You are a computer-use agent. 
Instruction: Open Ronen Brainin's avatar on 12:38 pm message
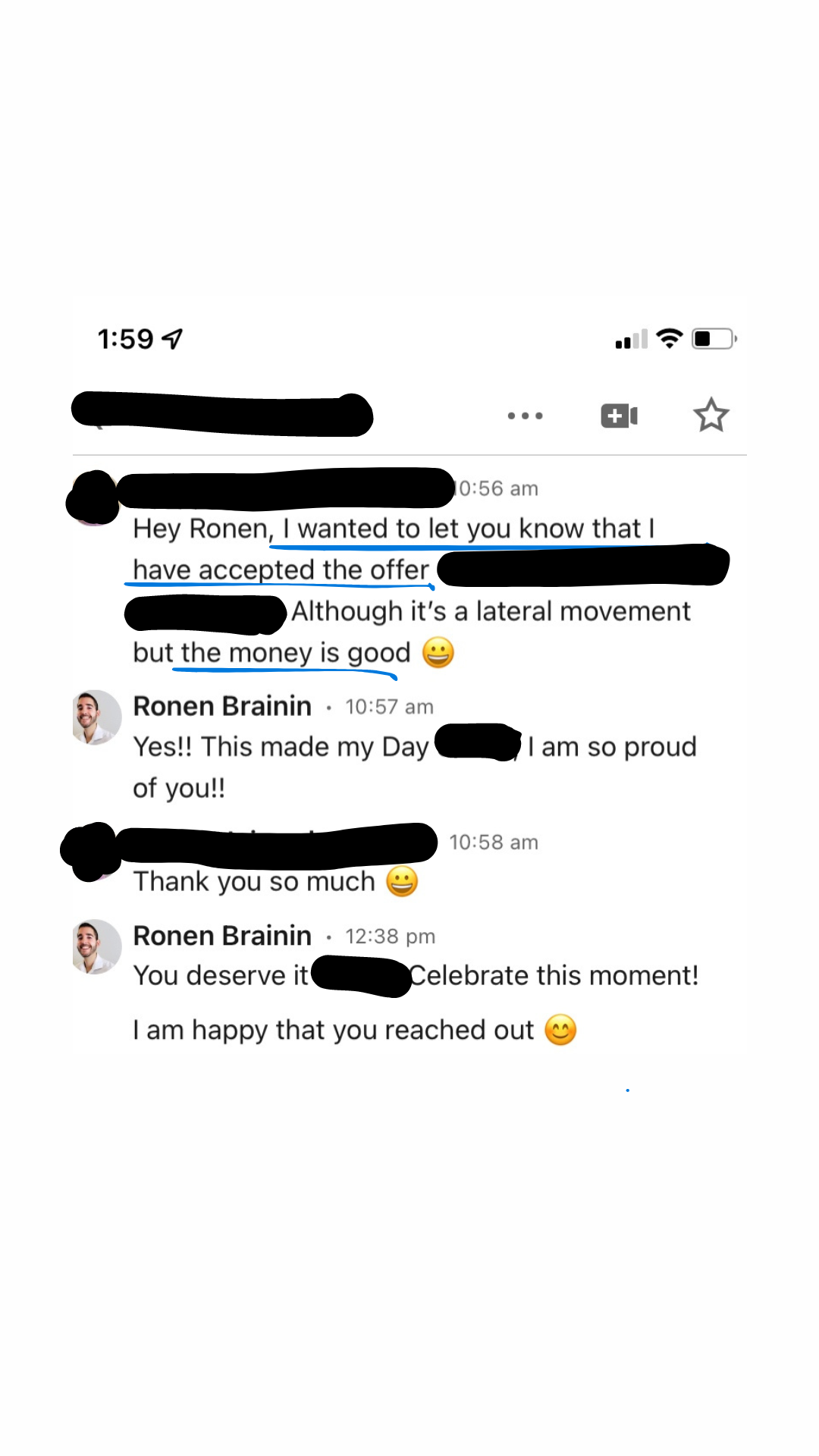click(96, 946)
